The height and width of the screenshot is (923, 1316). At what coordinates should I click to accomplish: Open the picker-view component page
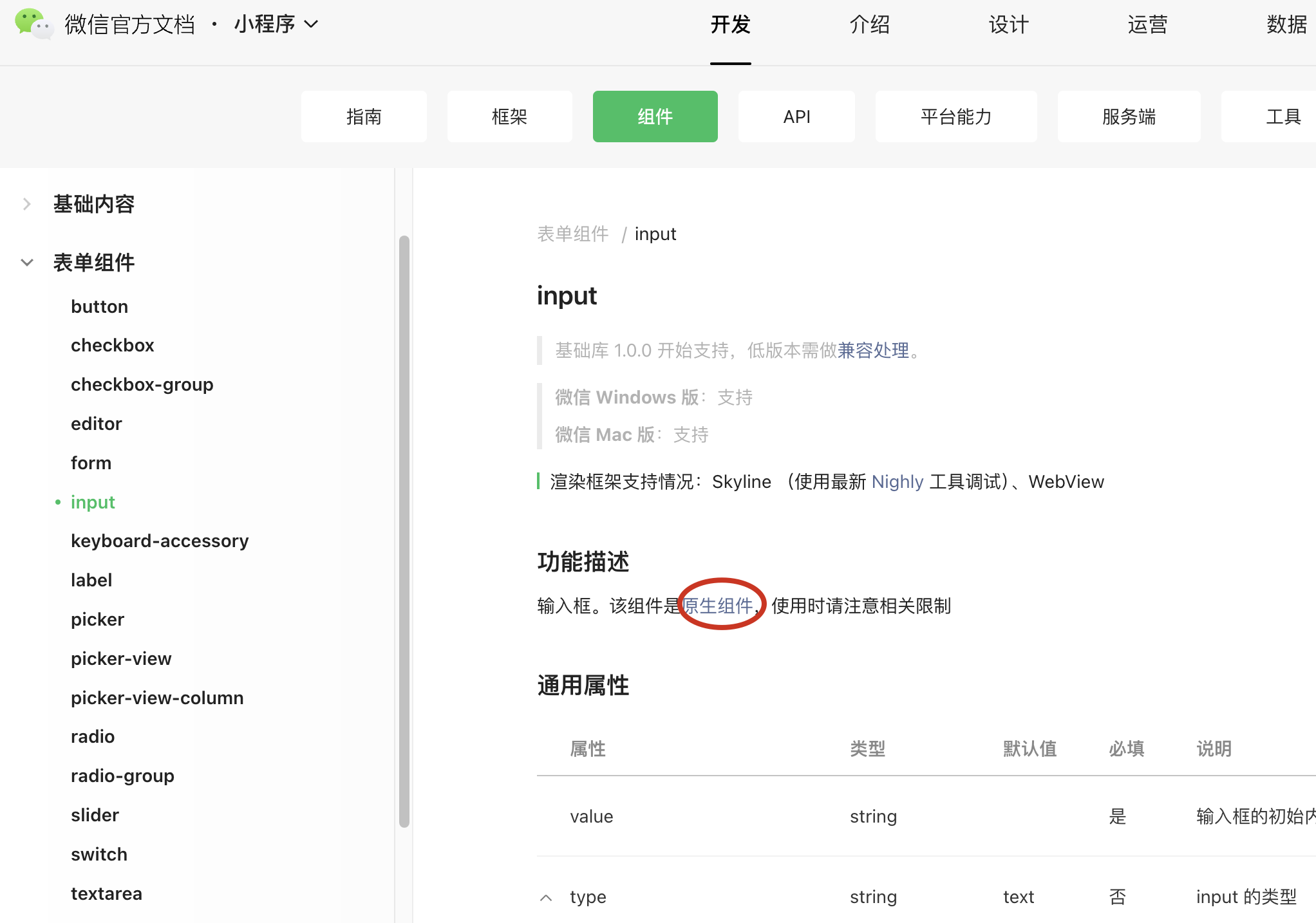121,659
